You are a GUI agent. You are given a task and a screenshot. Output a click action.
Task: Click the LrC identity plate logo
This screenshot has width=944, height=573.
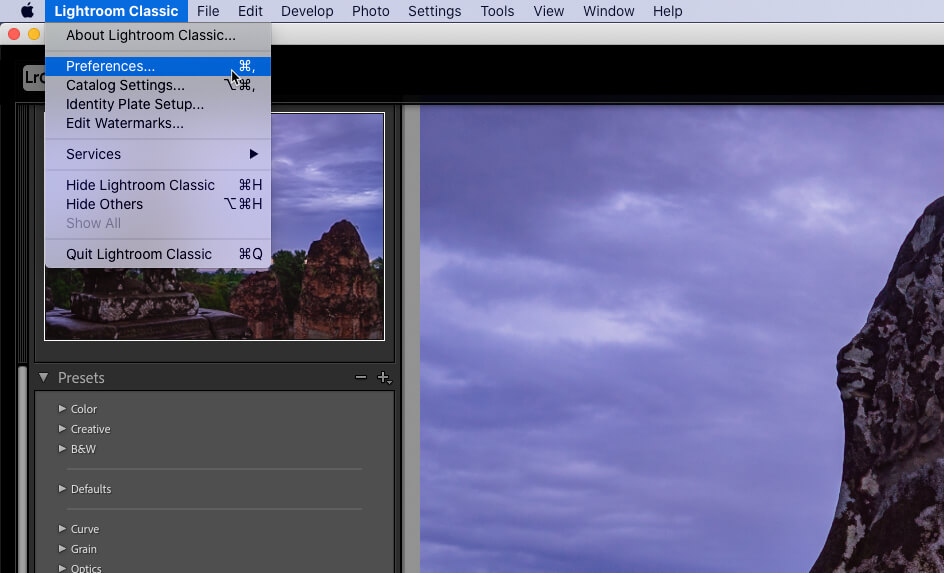click(x=33, y=78)
